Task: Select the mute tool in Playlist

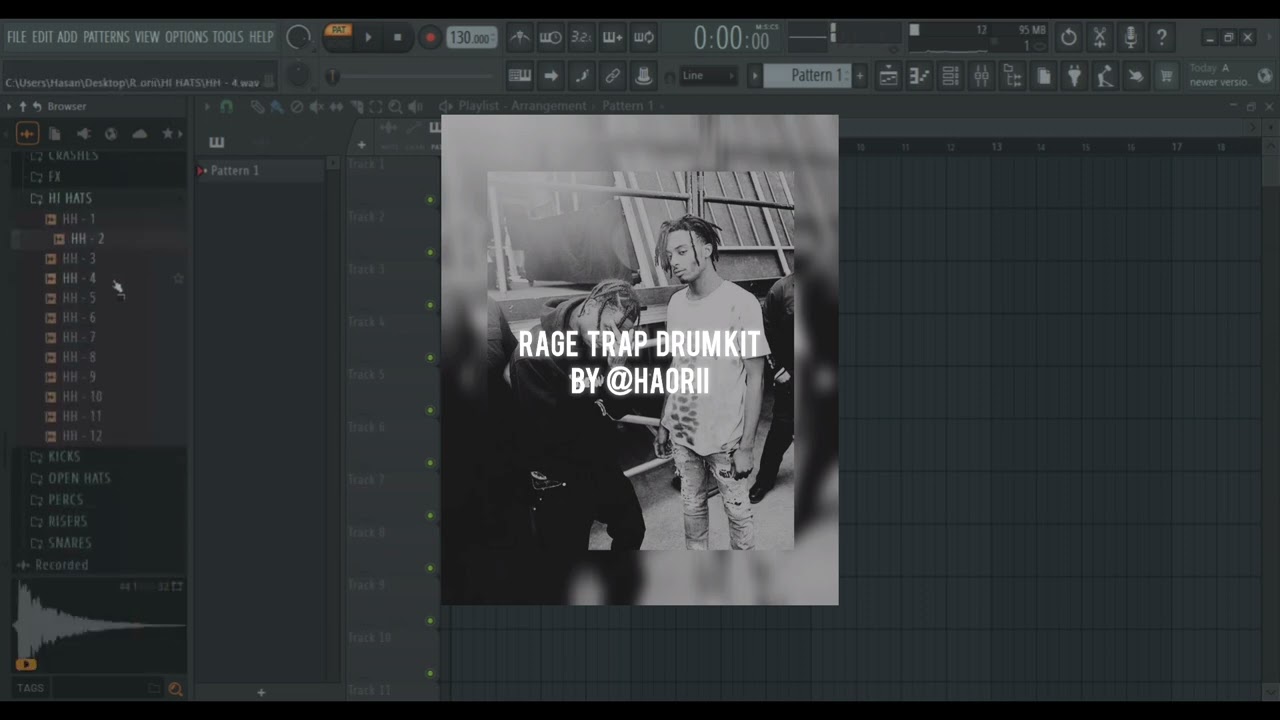Action: click(x=317, y=106)
